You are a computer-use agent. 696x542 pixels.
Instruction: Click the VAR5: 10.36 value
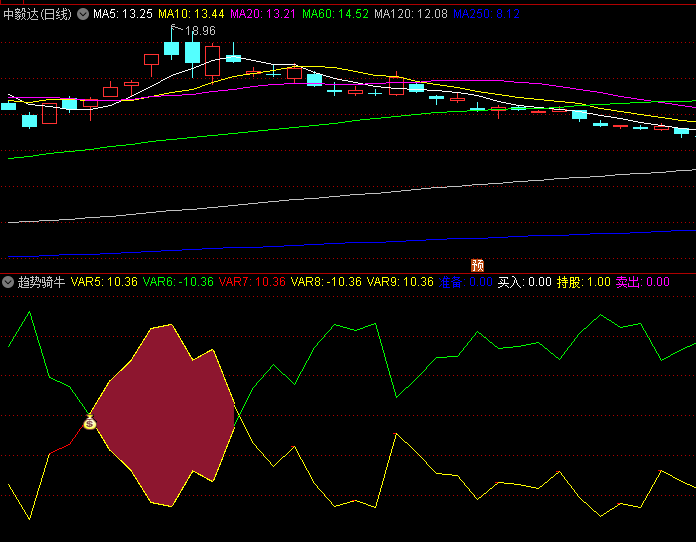pyautogui.click(x=104, y=282)
